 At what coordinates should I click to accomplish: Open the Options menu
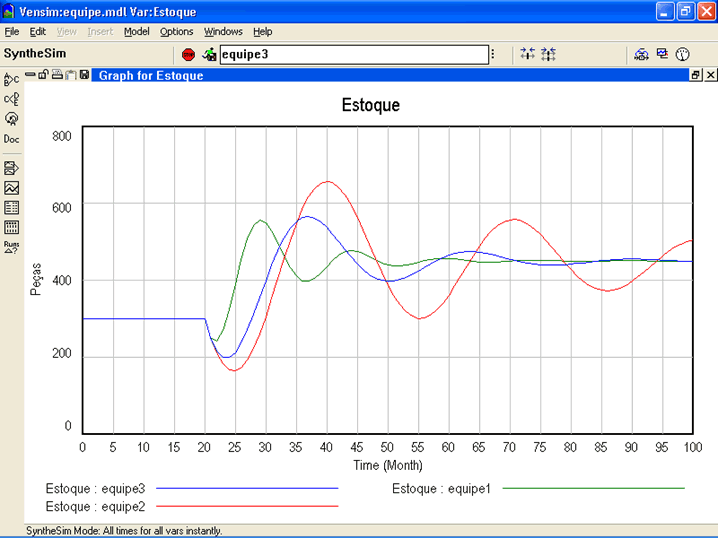tap(176, 32)
